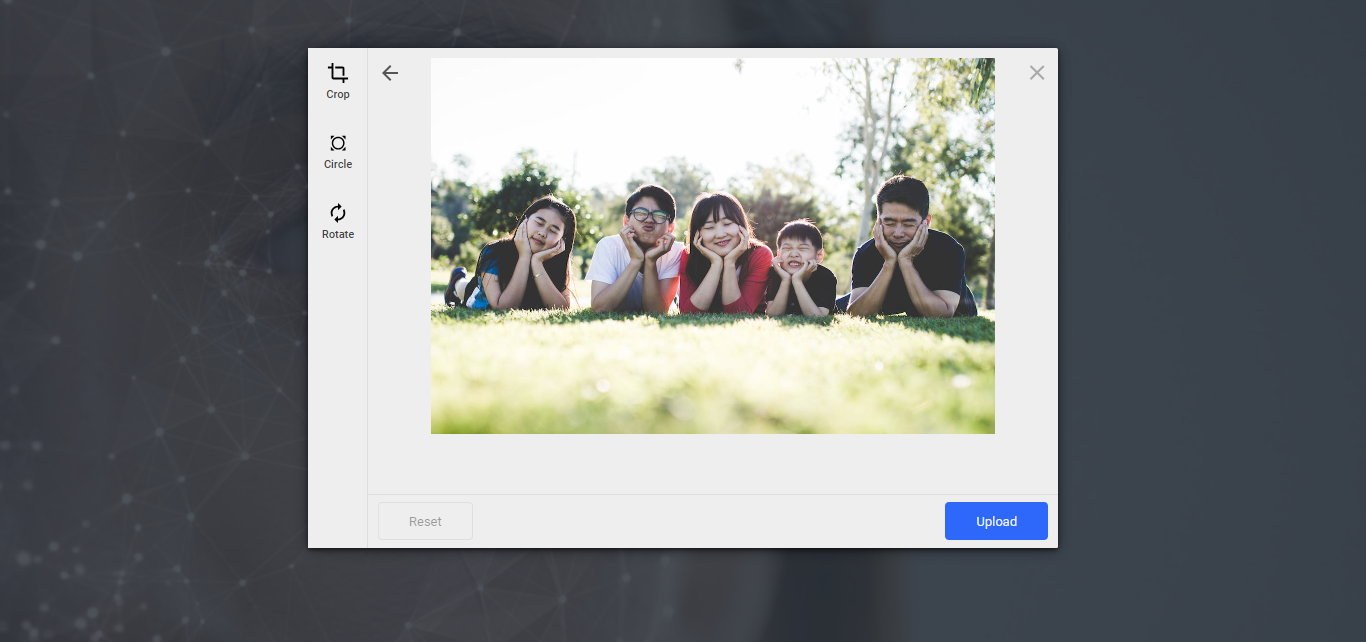Select the image of people on grass

pyautogui.click(x=712, y=245)
